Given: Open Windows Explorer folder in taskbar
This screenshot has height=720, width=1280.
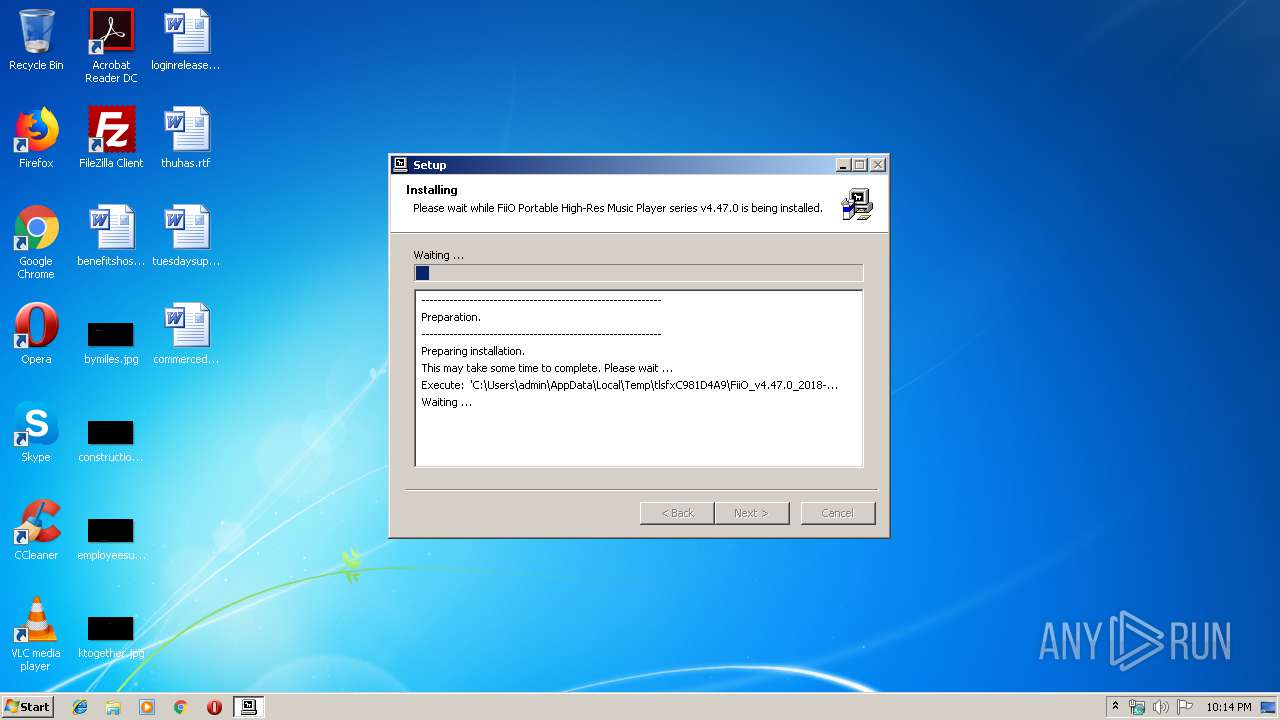Looking at the screenshot, I should 113,707.
